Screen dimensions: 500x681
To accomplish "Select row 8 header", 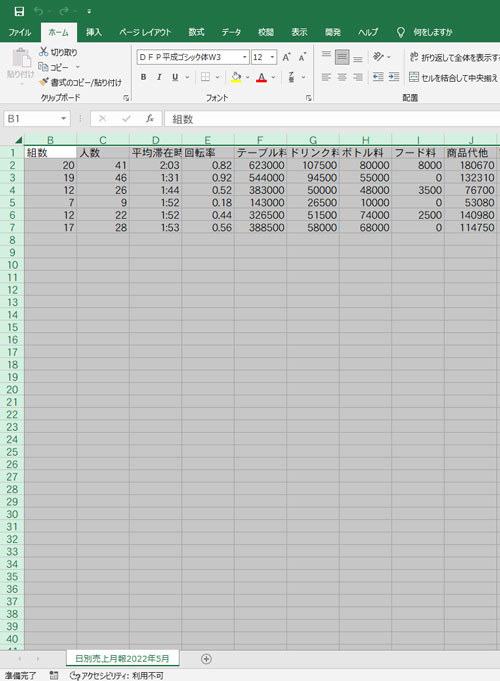I will click(x=12, y=240).
